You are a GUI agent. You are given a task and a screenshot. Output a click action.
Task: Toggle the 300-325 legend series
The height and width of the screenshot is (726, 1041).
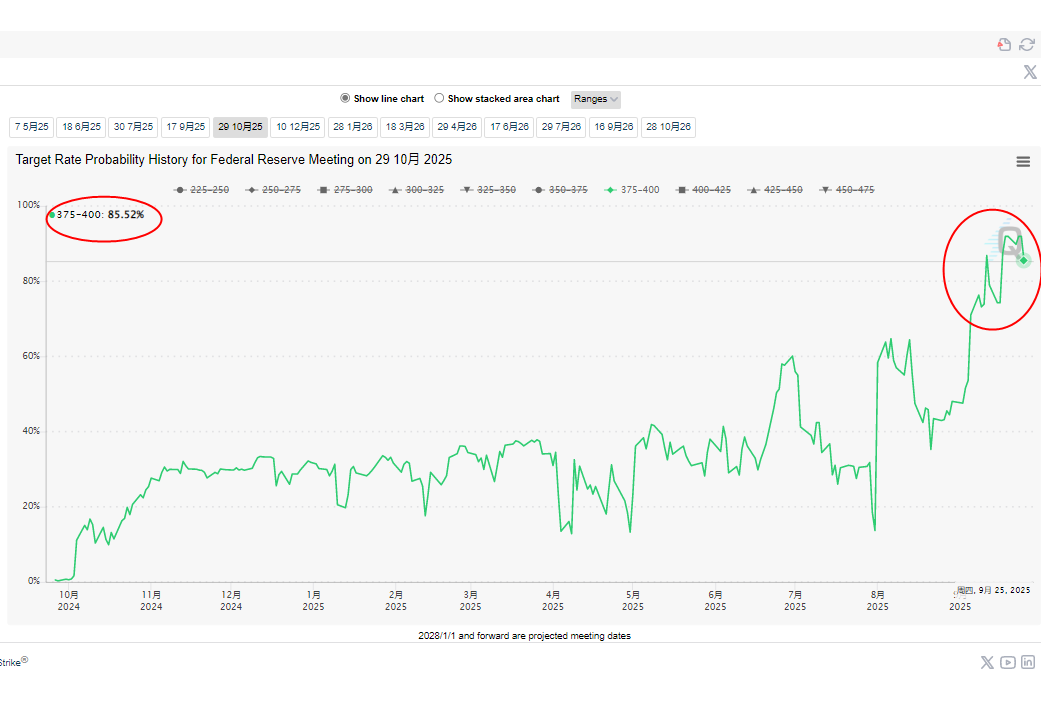416,190
